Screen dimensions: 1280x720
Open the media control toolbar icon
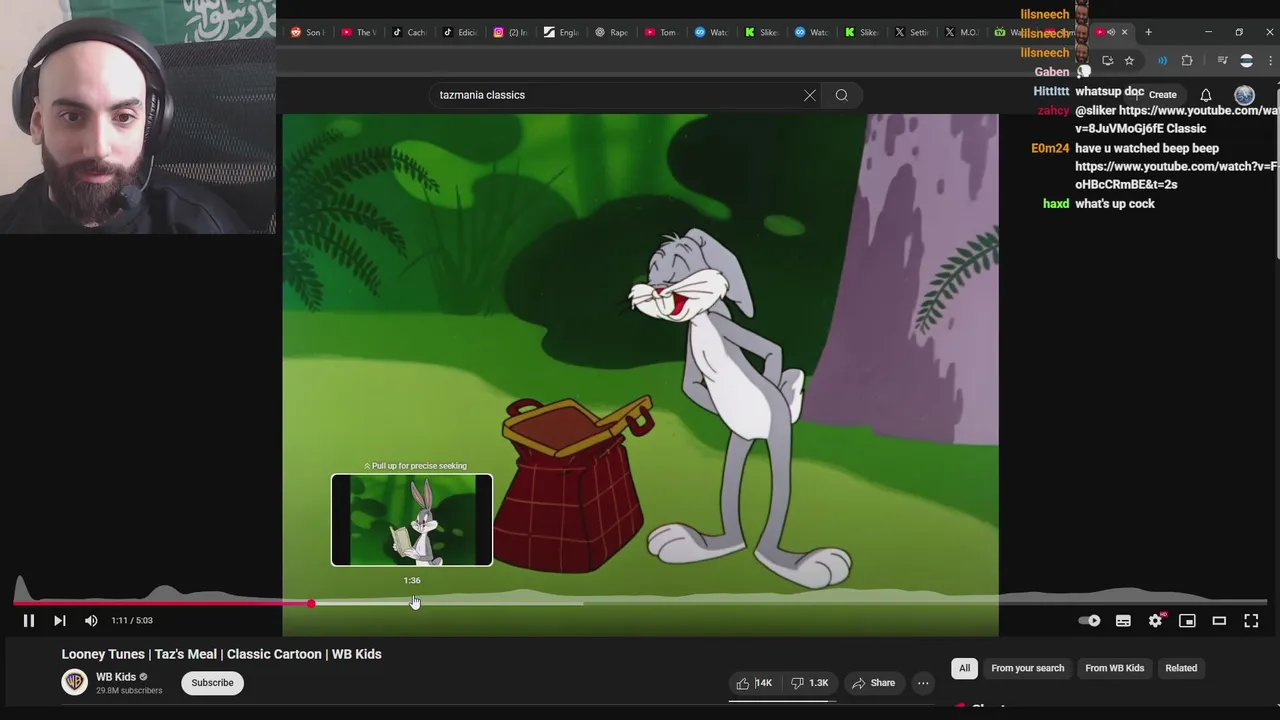(x=1222, y=61)
